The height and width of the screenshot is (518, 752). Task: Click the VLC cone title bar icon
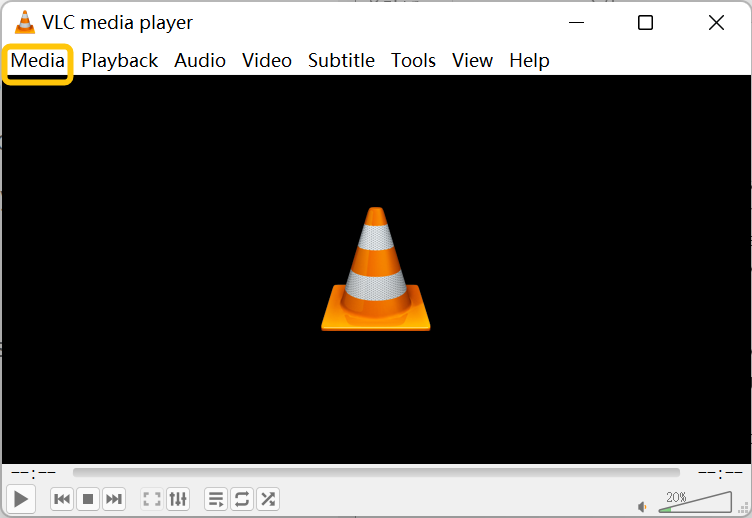(24, 22)
